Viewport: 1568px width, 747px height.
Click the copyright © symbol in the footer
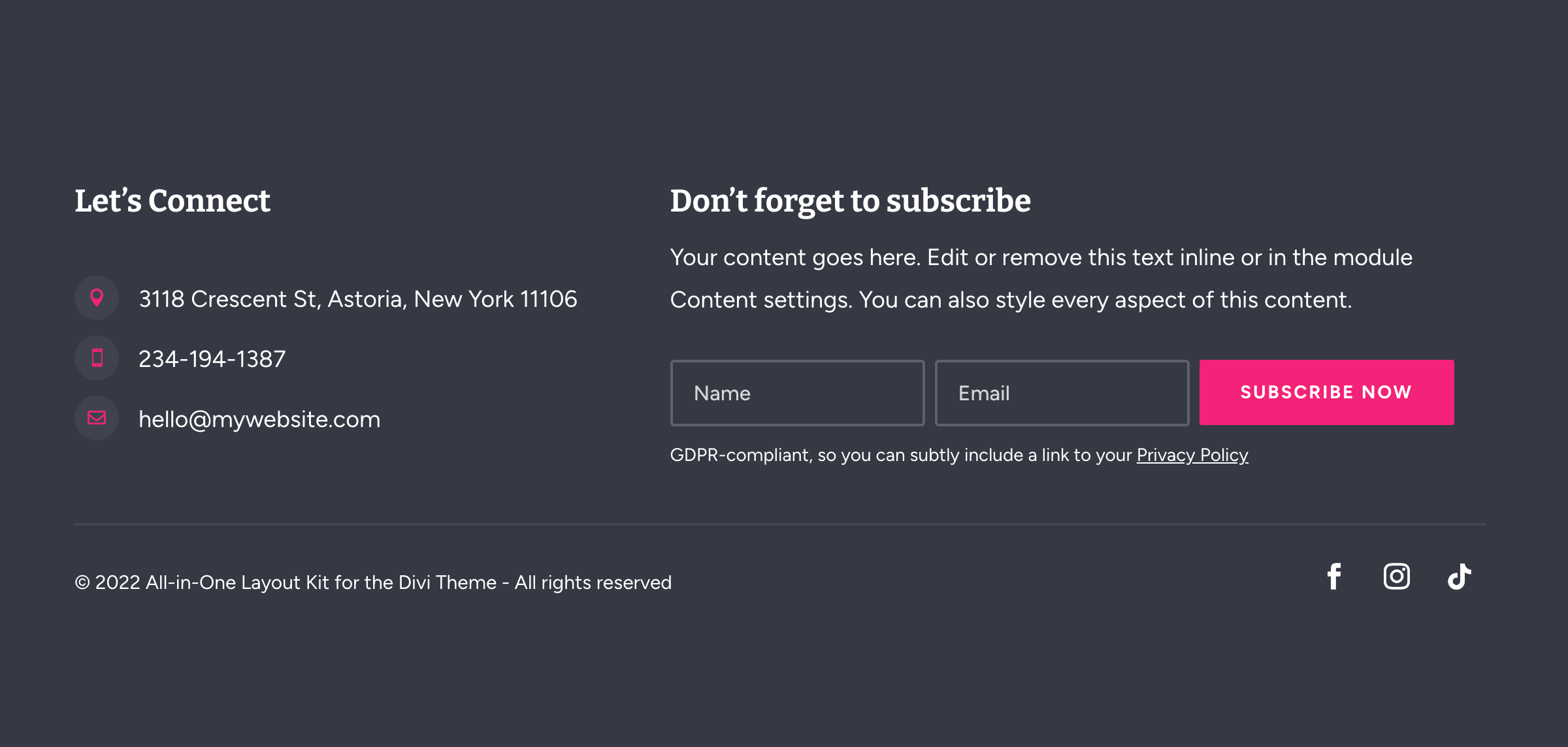pyautogui.click(x=82, y=582)
